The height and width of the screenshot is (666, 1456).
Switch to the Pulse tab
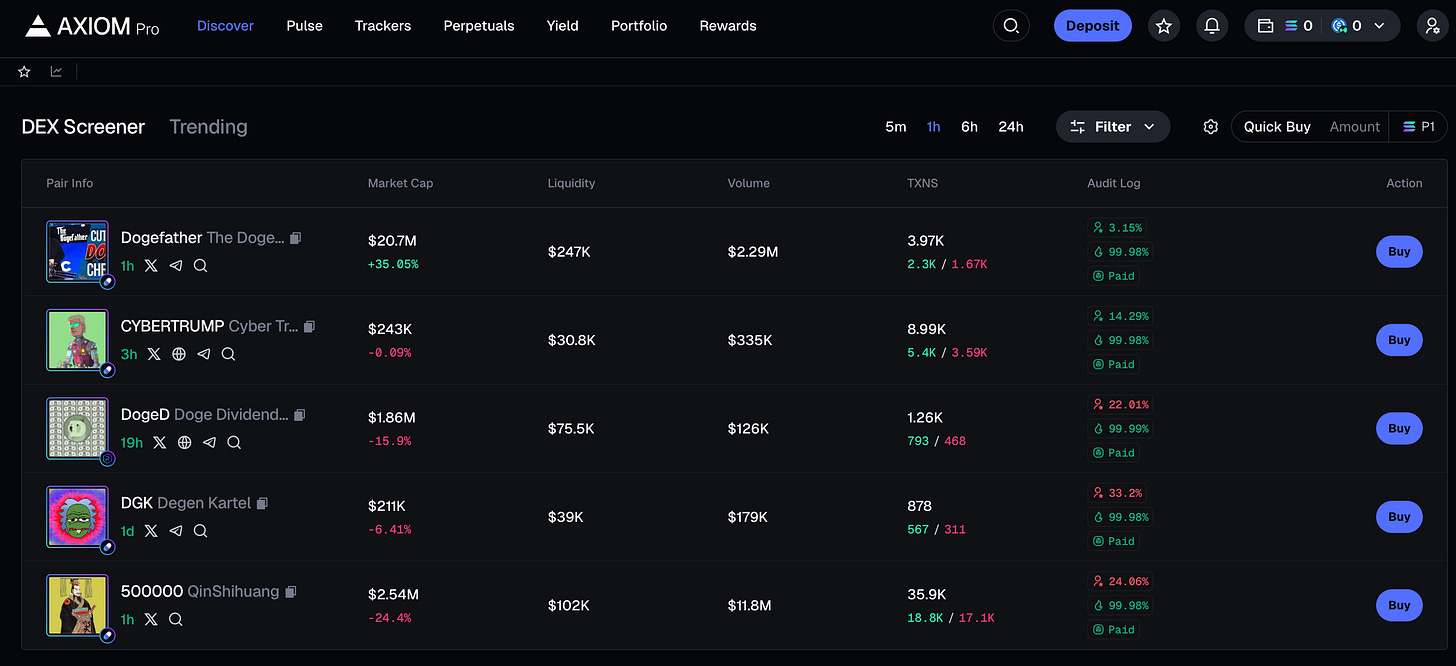[304, 26]
